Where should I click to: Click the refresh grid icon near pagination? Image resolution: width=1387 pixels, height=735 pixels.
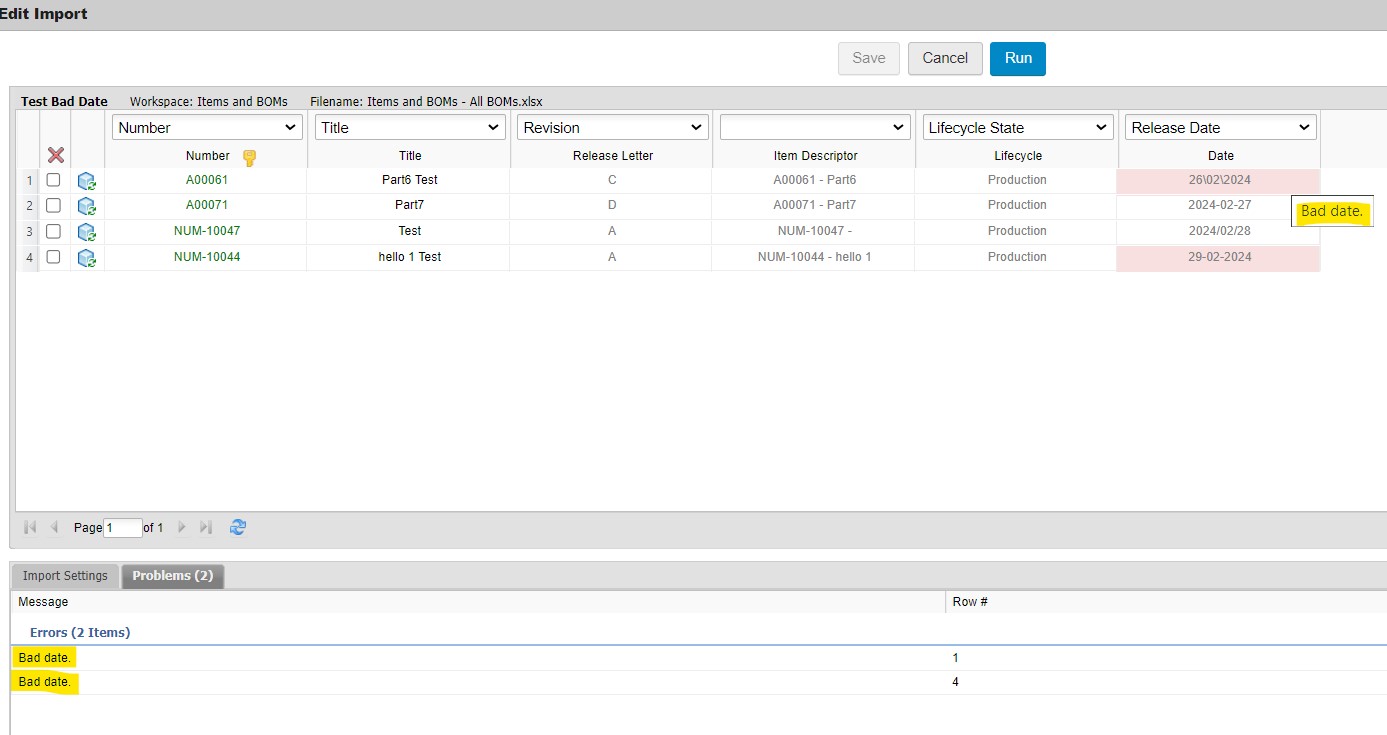[x=237, y=527]
